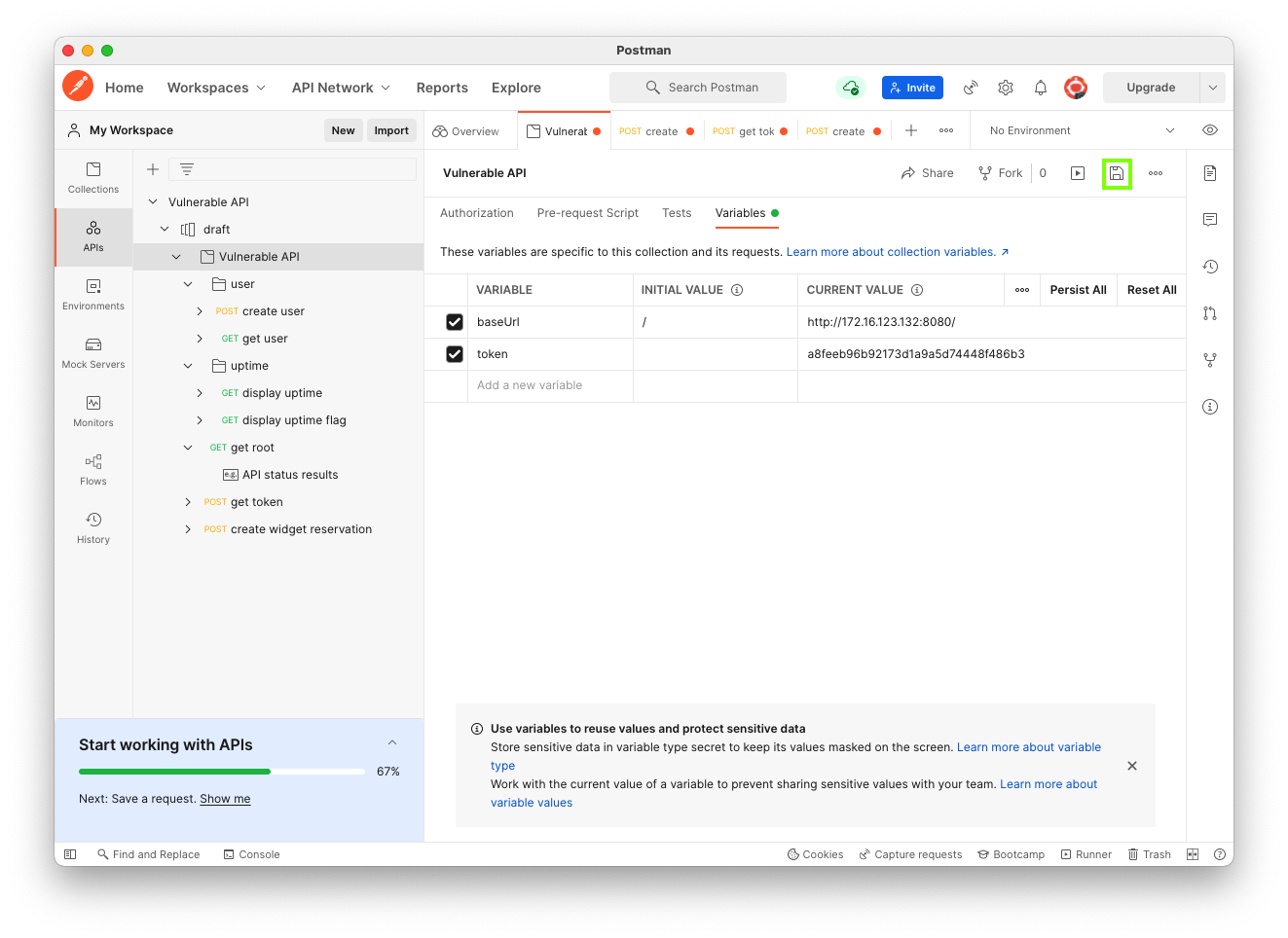Image resolution: width=1288 pixels, height=938 pixels.
Task: Open the Changelog history icon in right sidebar
Action: [1210, 267]
